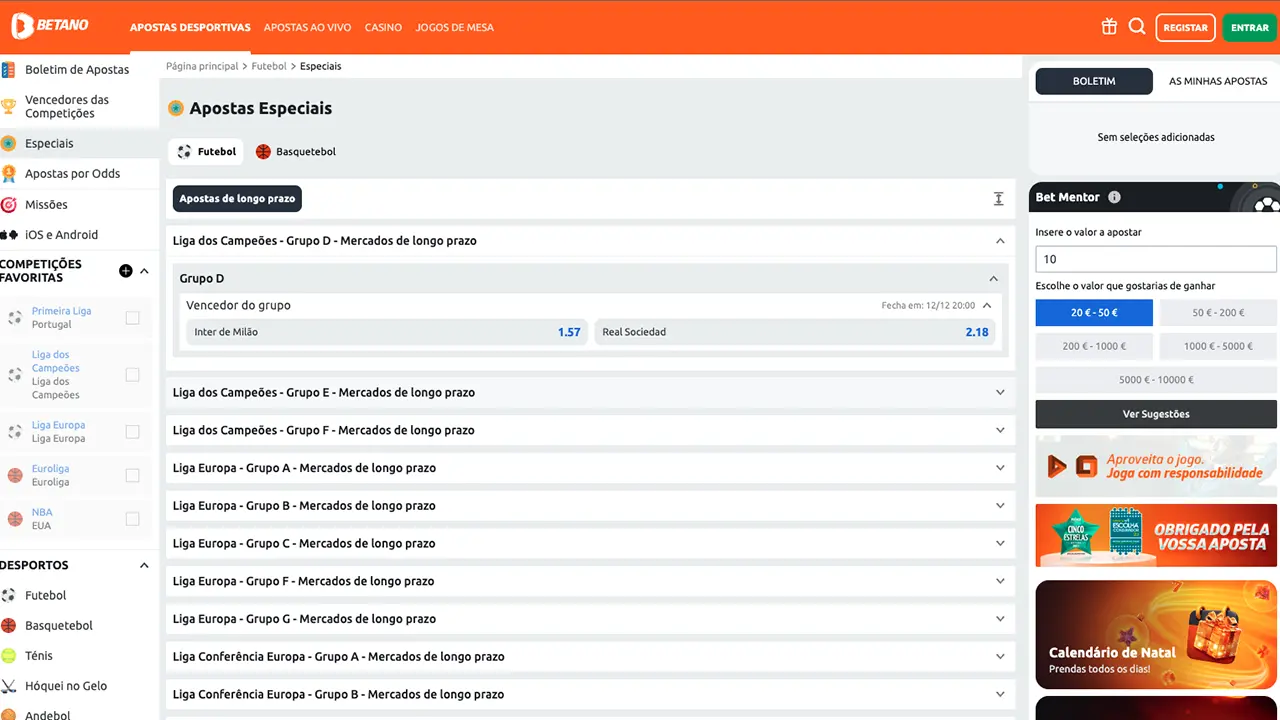Image resolution: width=1280 pixels, height=720 pixels.
Task: Select the 50 € - 200 € win range
Action: click(1218, 313)
